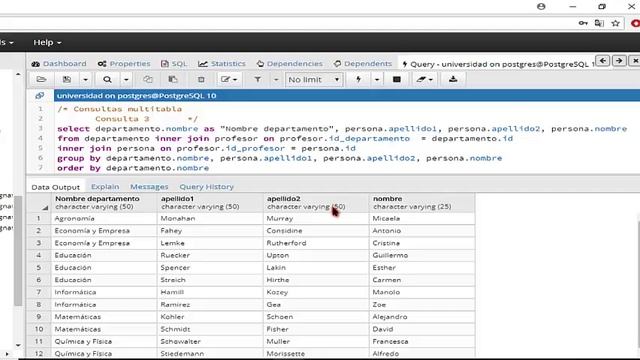Click the Delete row icon

pyautogui.click(x=201, y=80)
